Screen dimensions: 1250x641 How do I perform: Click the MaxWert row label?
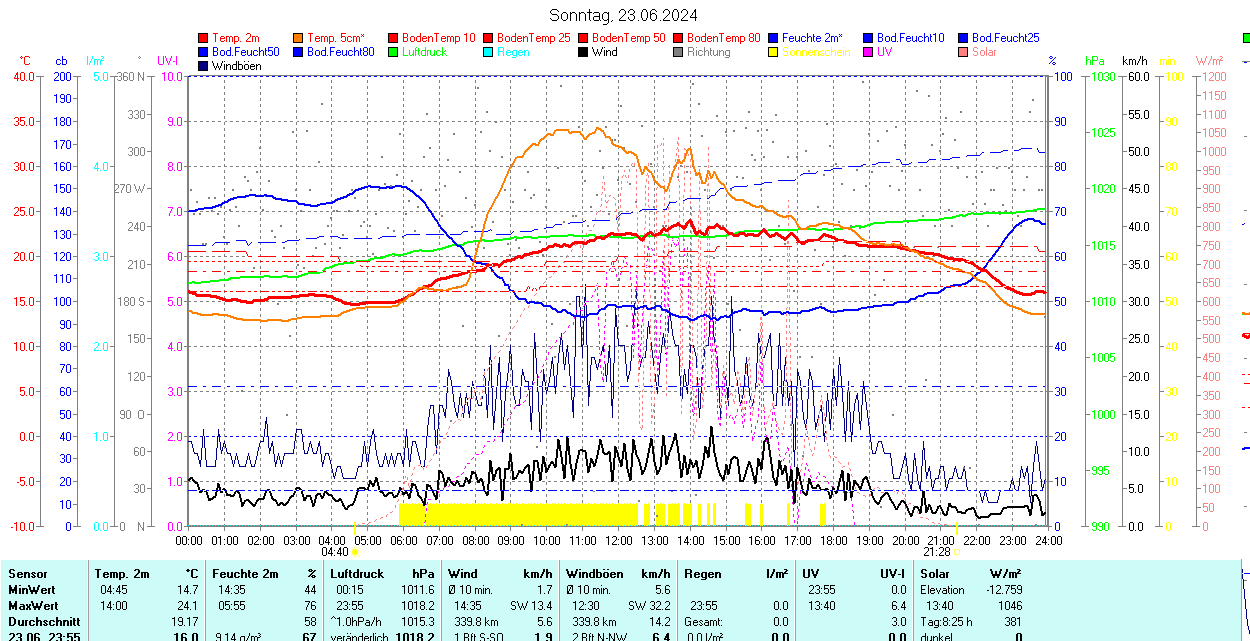click(33, 606)
